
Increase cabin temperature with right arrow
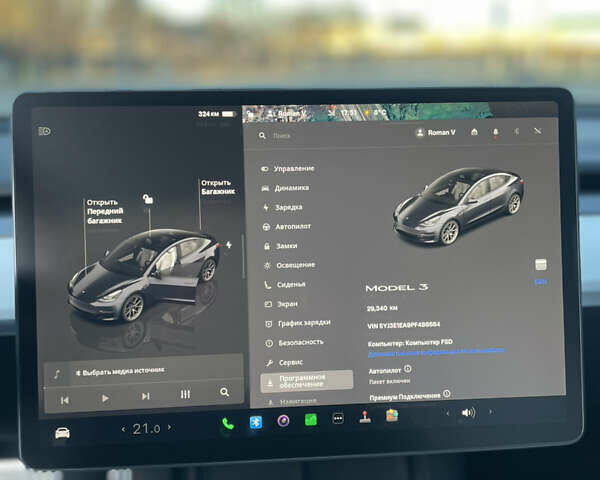(170, 427)
